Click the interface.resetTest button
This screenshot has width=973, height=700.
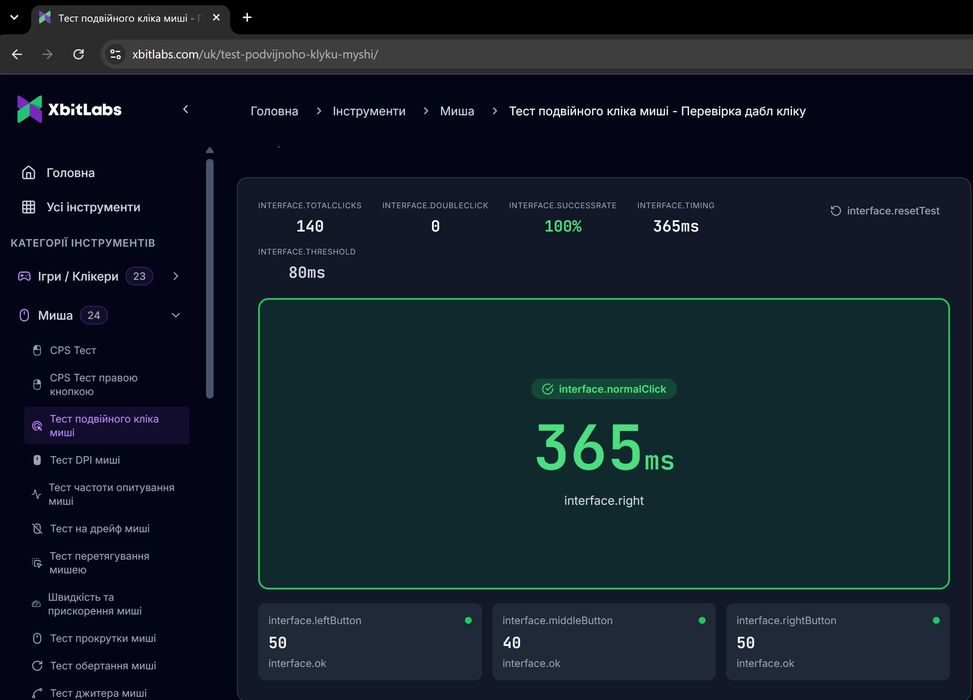(x=885, y=211)
